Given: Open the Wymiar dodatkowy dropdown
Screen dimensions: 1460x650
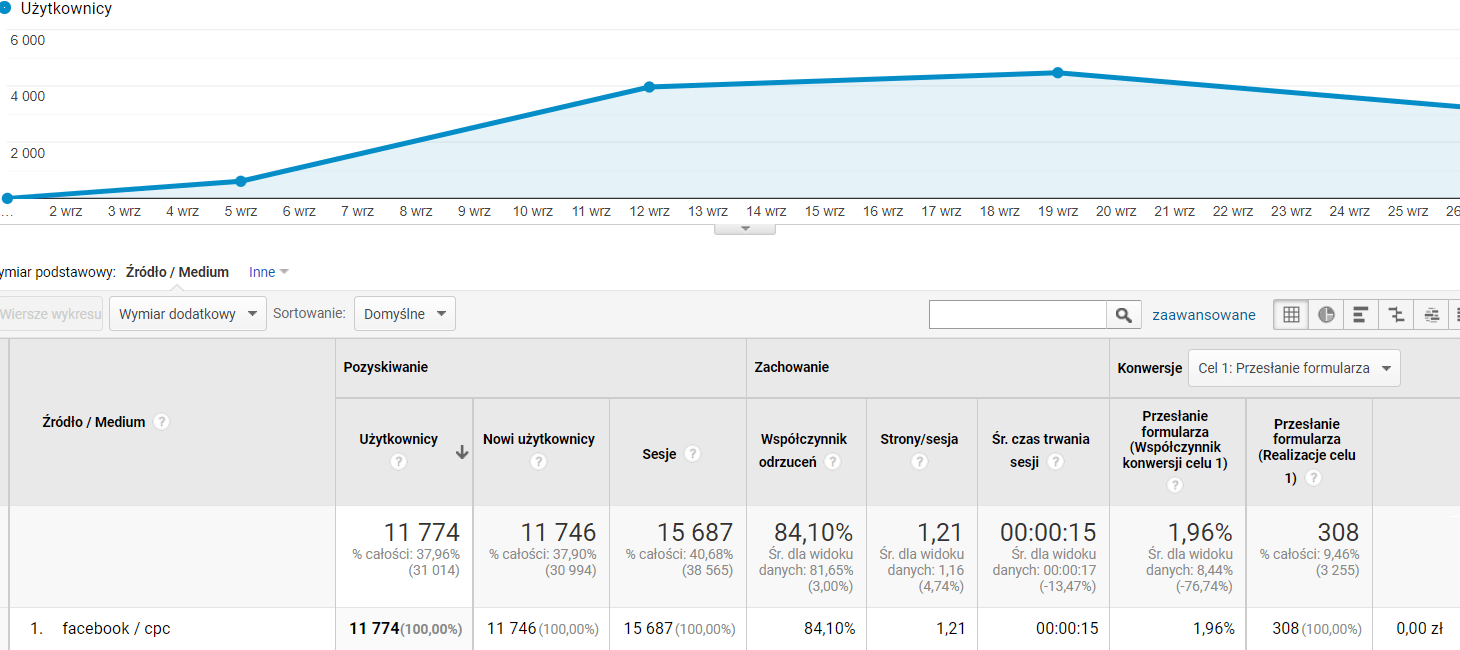Looking at the screenshot, I should (x=187, y=314).
